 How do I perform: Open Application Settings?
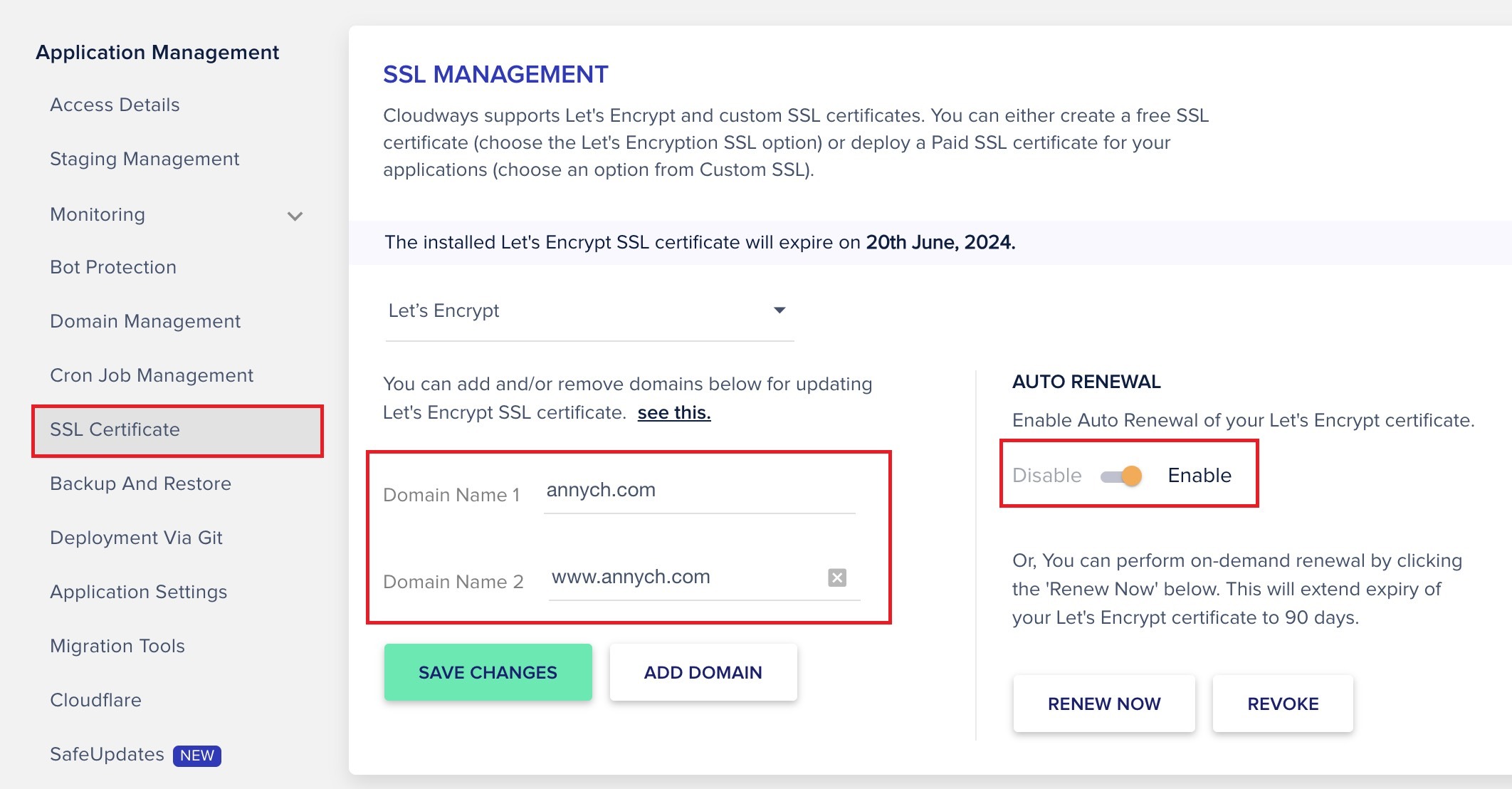(138, 592)
